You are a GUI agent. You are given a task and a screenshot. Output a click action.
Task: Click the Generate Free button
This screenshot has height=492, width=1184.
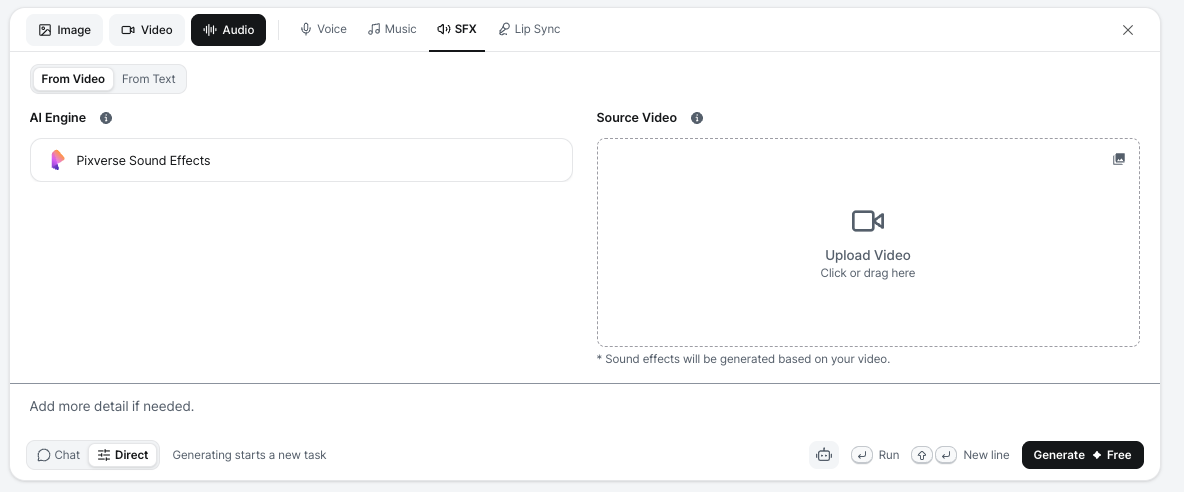(1083, 455)
